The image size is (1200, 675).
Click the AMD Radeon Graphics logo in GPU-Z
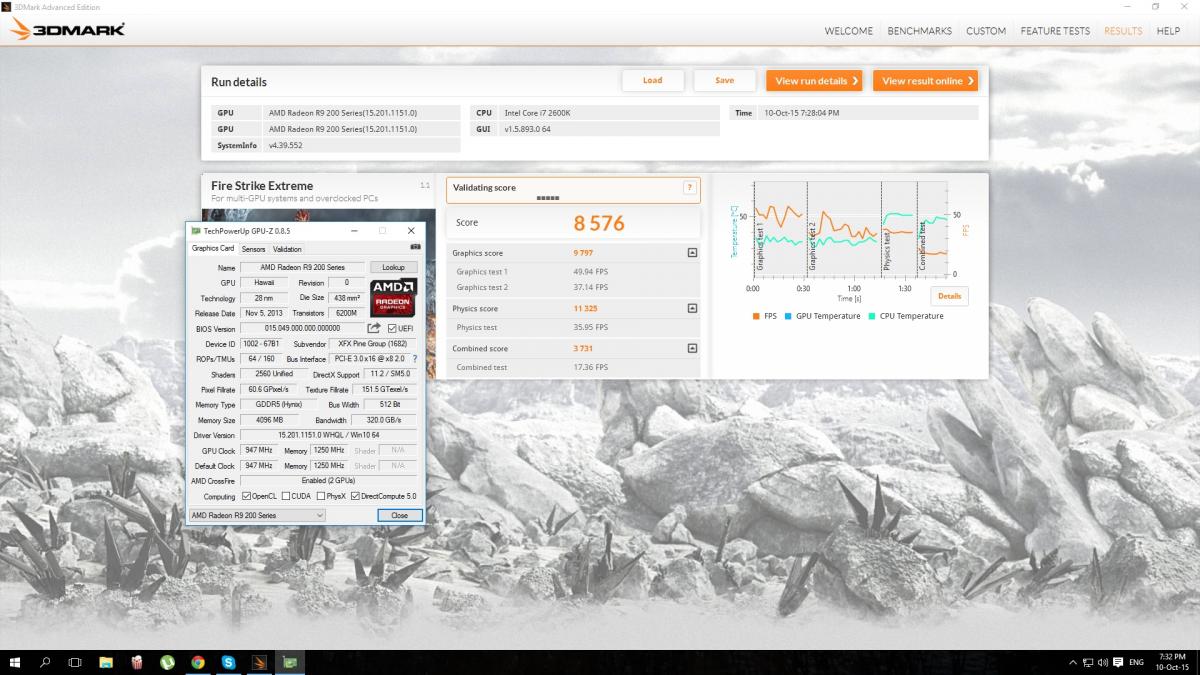[393, 298]
